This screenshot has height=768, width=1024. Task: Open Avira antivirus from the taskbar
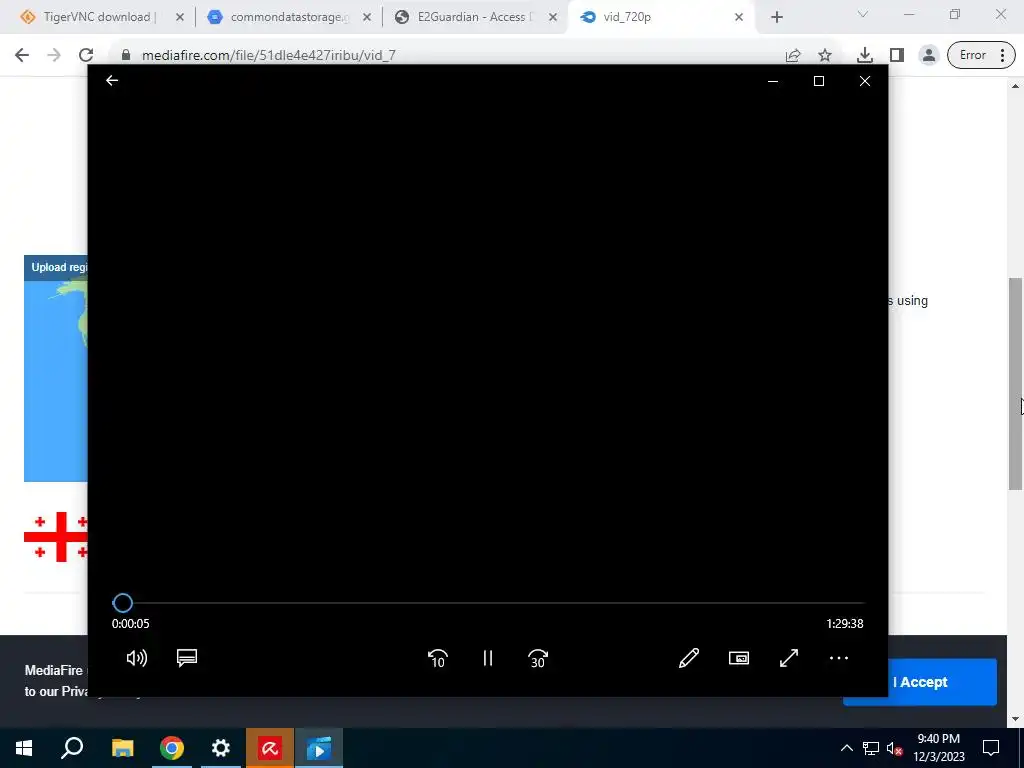270,748
